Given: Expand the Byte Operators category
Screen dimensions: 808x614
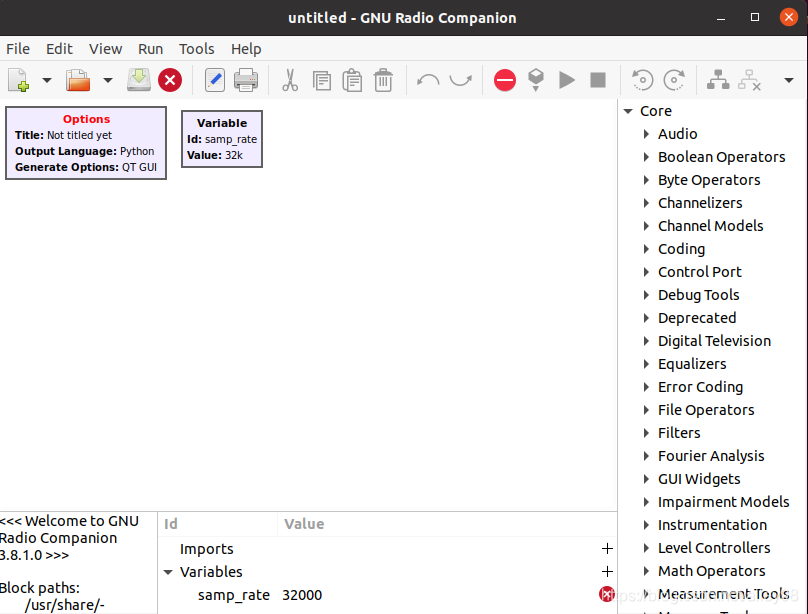Looking at the screenshot, I should click(x=646, y=180).
